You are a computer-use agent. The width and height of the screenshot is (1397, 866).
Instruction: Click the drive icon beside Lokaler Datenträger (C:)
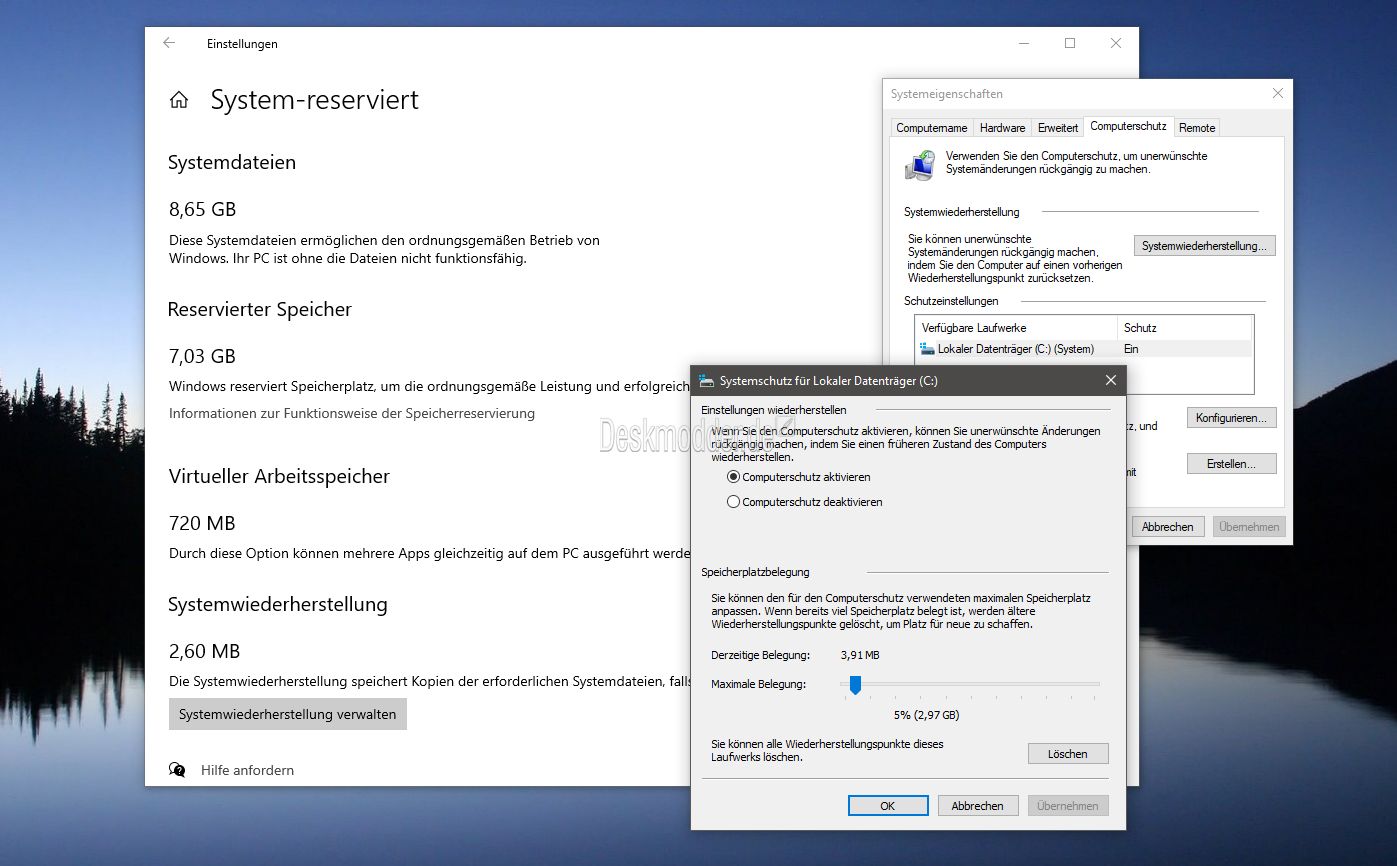click(927, 349)
